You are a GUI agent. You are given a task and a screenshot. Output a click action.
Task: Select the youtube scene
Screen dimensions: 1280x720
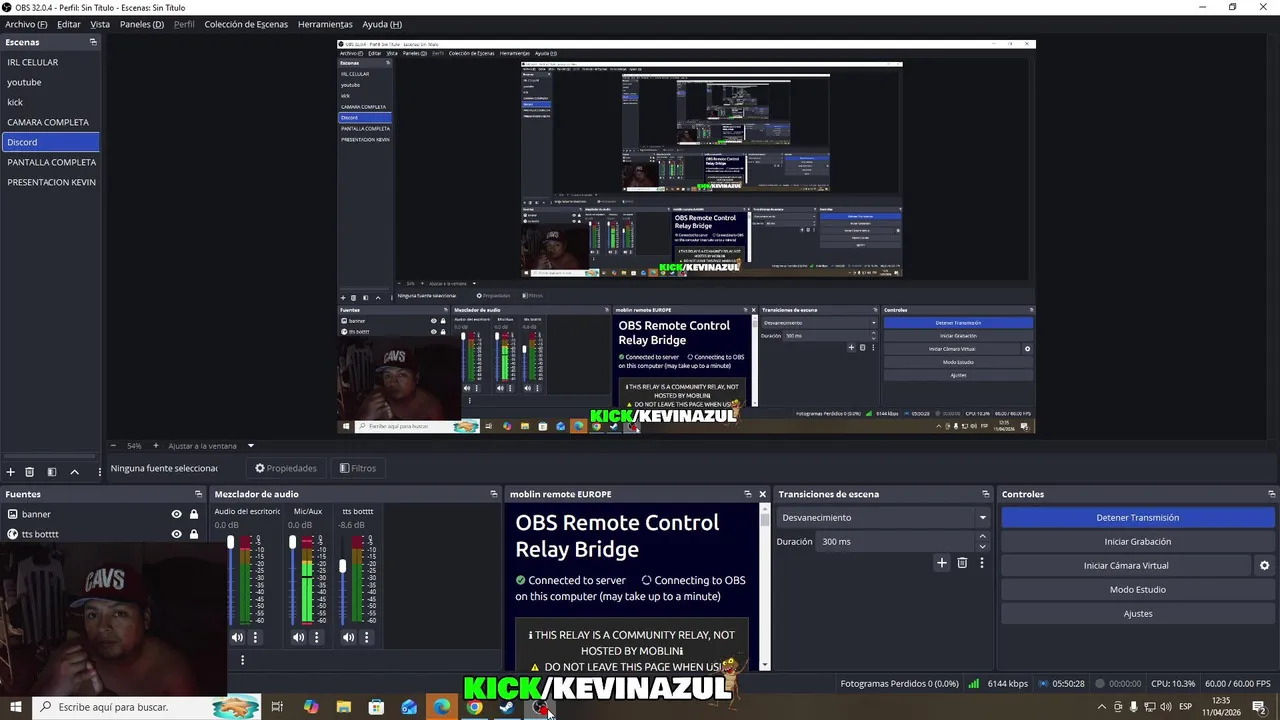50,82
